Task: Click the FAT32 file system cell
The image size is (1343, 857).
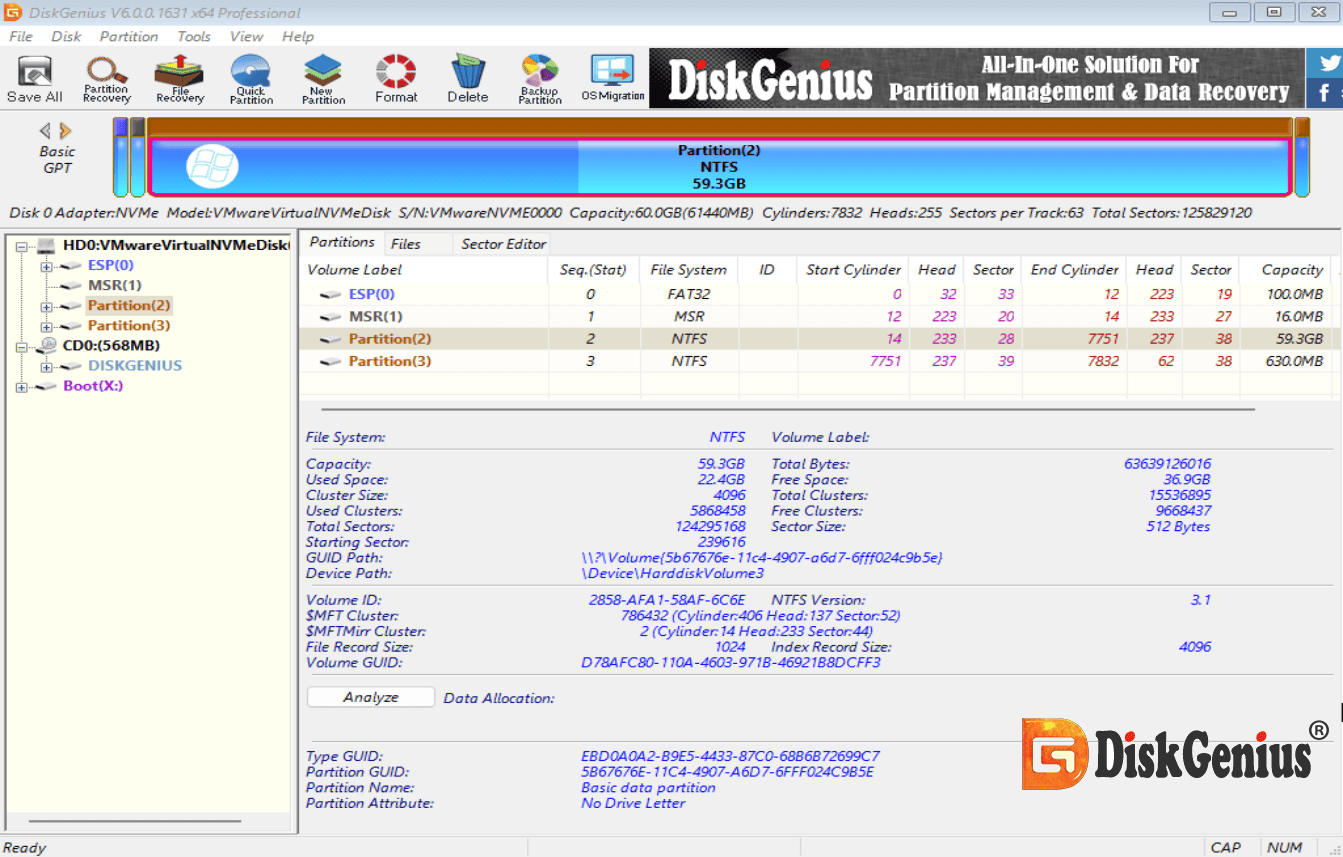Action: coord(688,295)
